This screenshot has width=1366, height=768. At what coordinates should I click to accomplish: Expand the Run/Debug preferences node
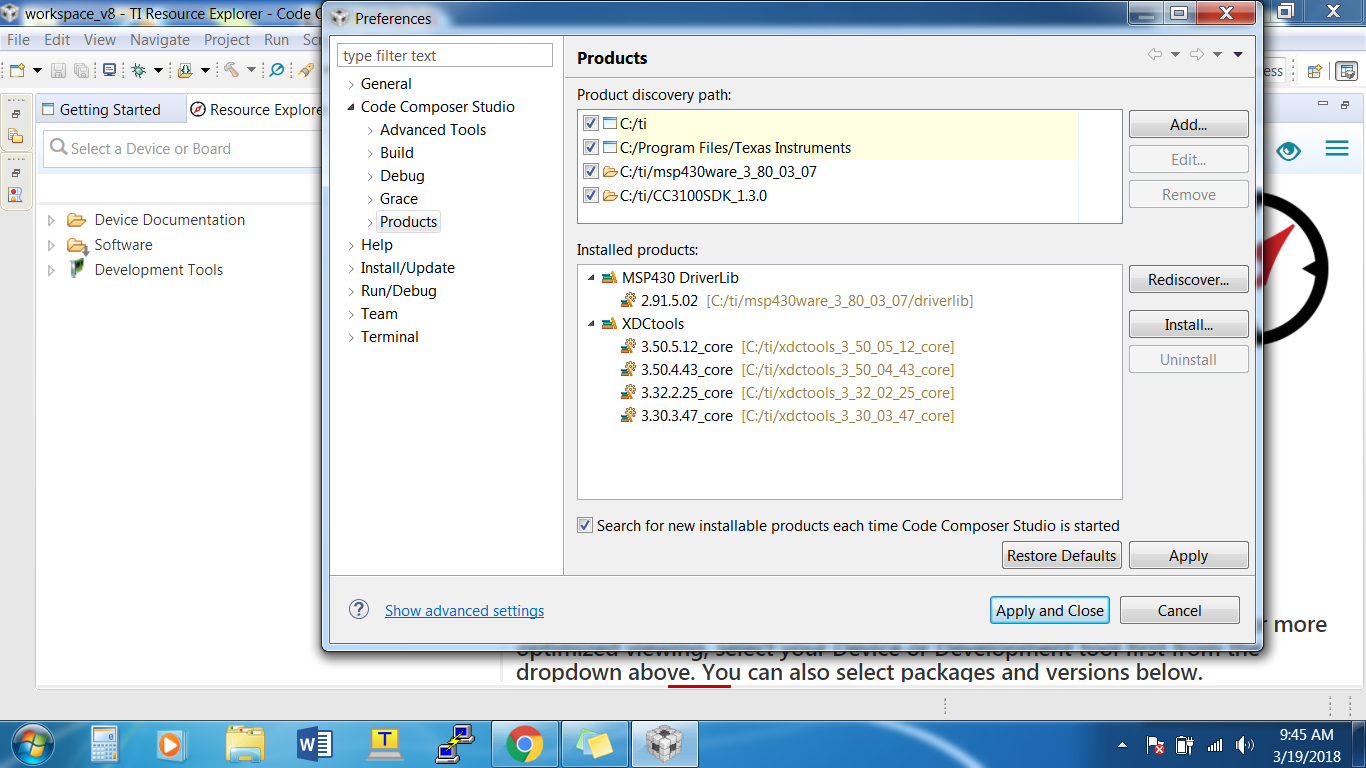click(351, 291)
